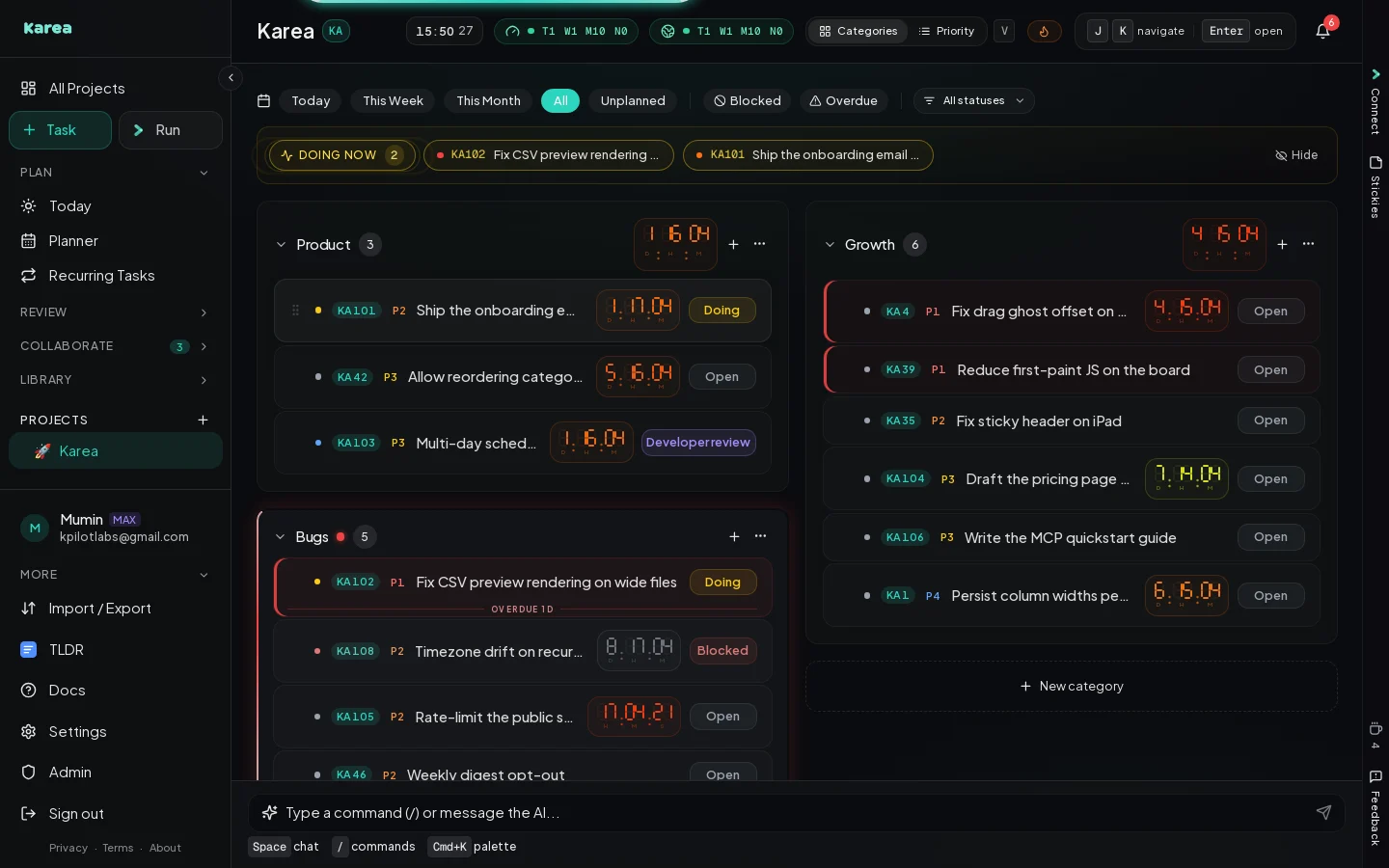This screenshot has width=1389, height=868.
Task: Expand the LIBRARY sidebar section
Action: tap(116, 380)
